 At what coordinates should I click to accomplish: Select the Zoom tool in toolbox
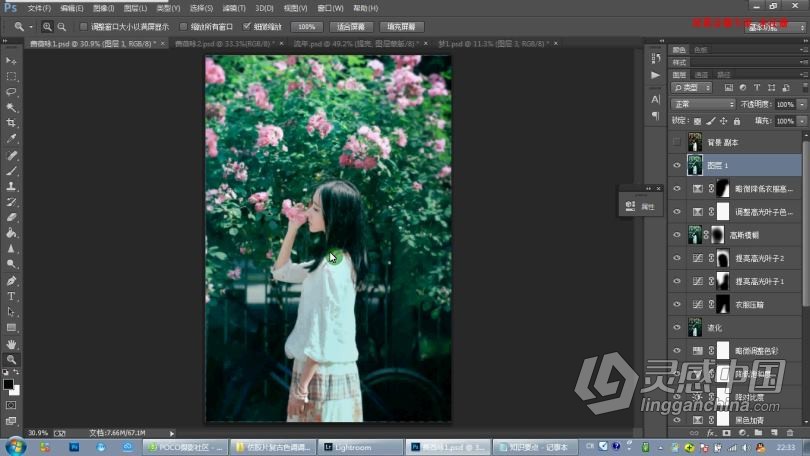pos(11,359)
